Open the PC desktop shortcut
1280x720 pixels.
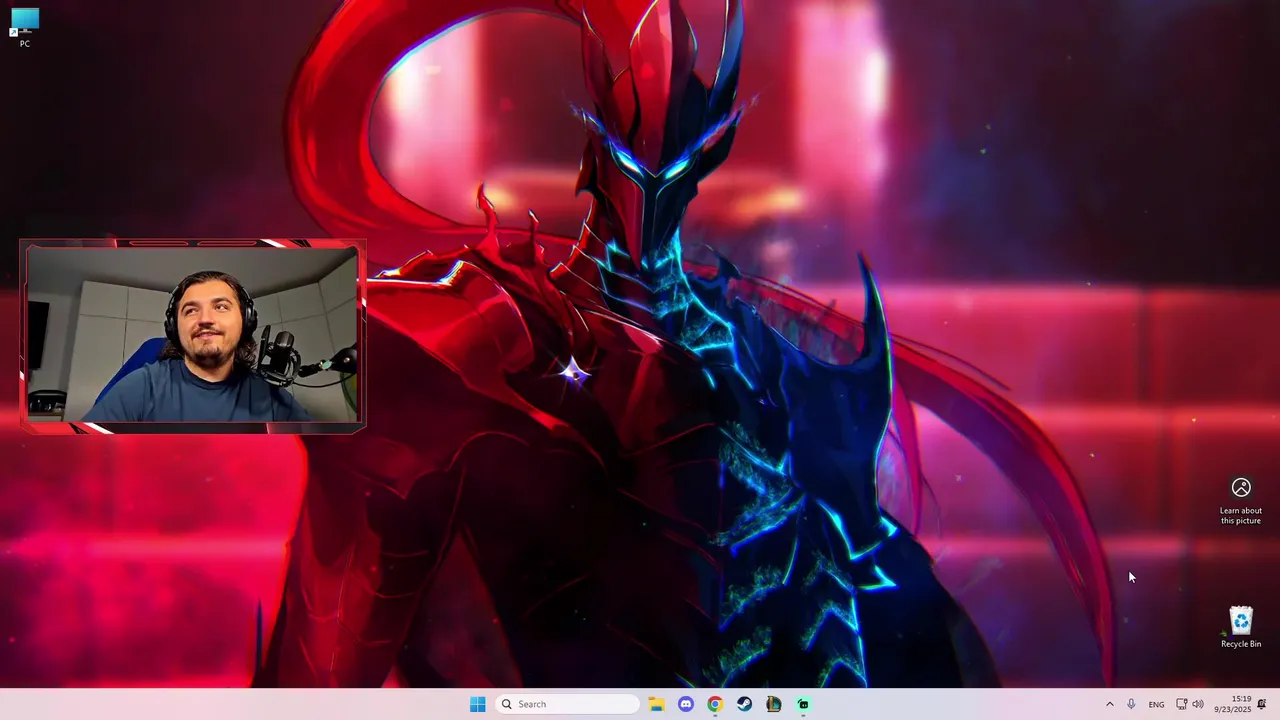(x=24, y=27)
